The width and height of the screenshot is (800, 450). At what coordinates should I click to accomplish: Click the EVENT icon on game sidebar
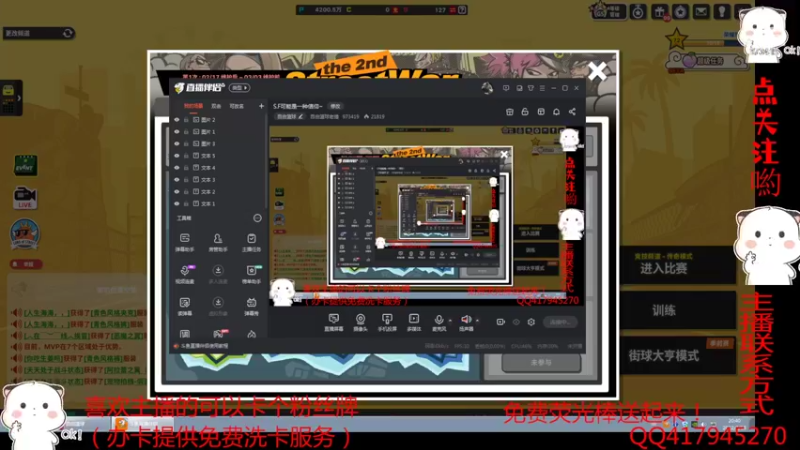pyautogui.click(x=25, y=166)
